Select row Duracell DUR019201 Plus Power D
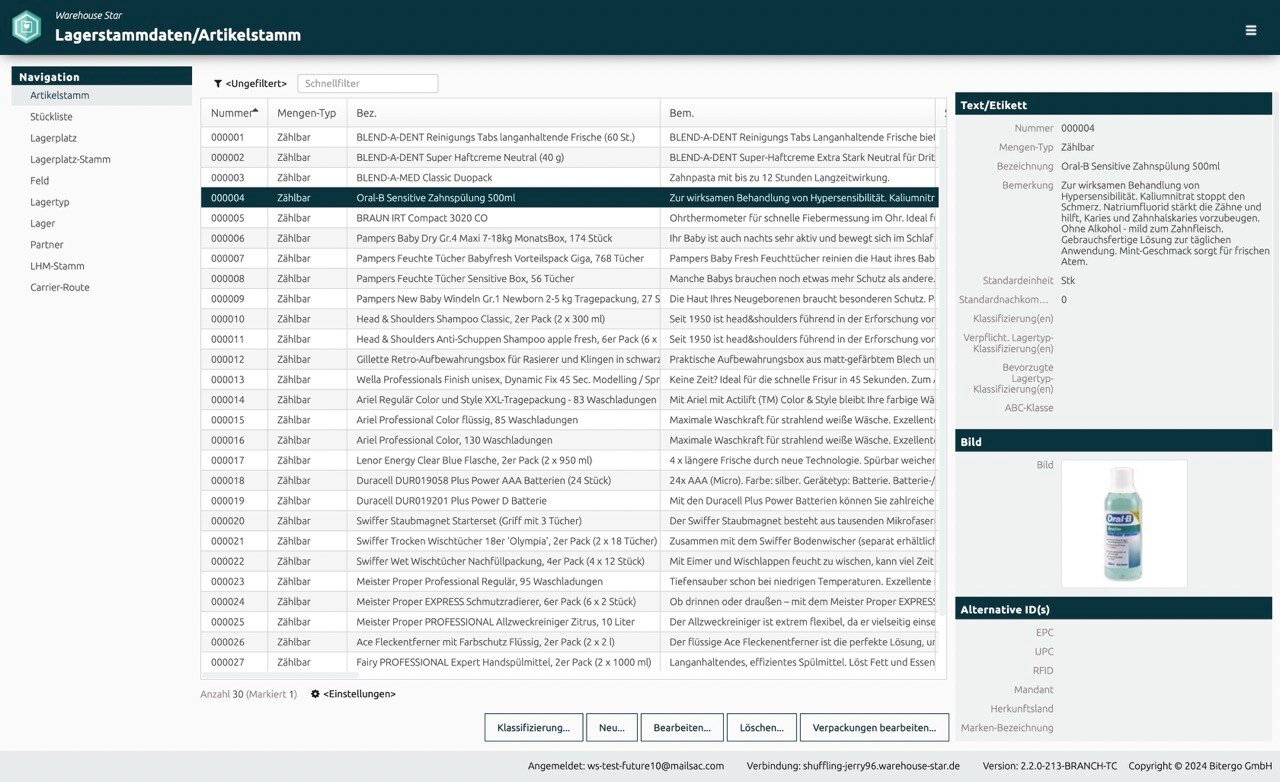The image size is (1280, 782). (569, 500)
